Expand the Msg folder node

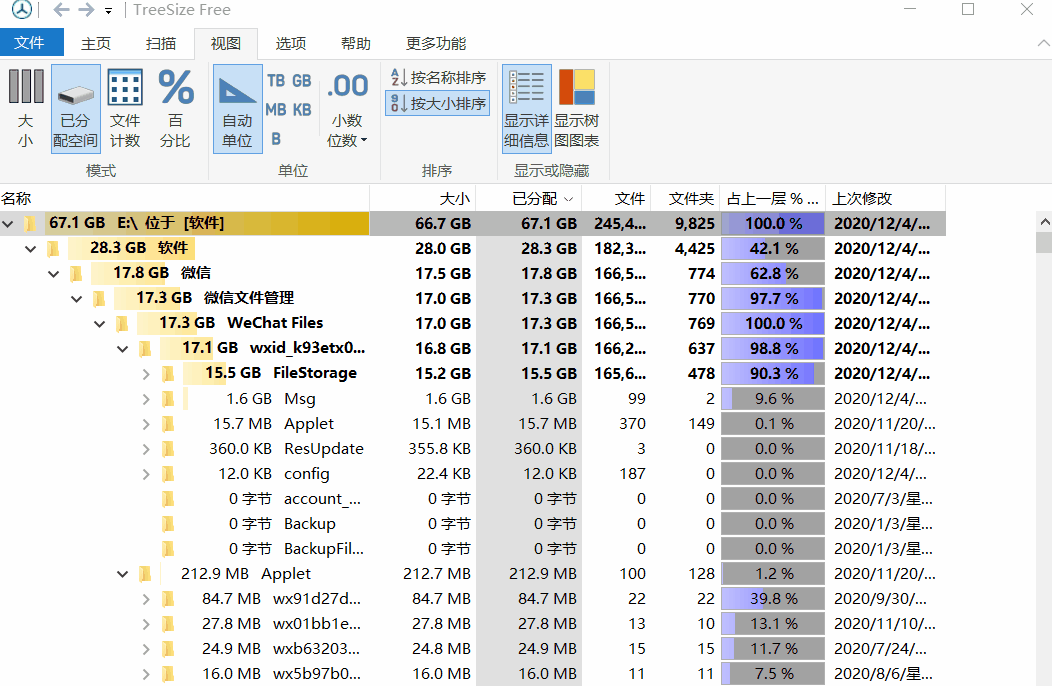coord(146,399)
